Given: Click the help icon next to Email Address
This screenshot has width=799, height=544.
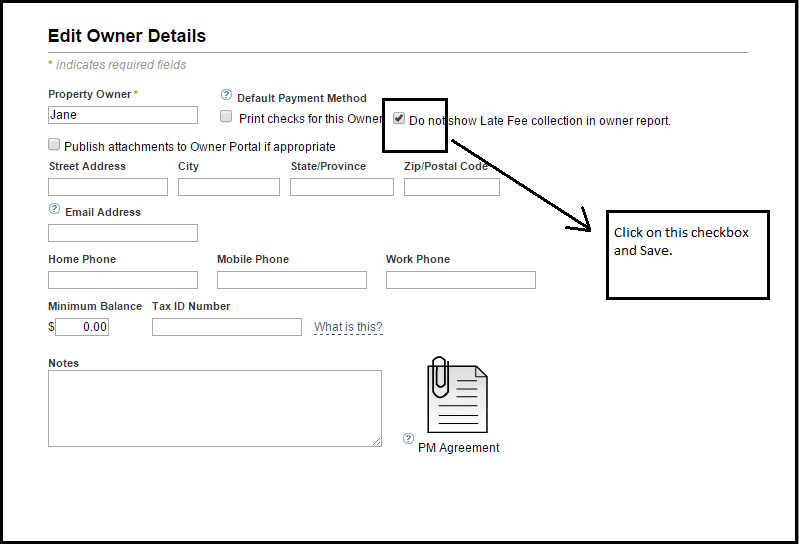Looking at the screenshot, I should pyautogui.click(x=54, y=210).
